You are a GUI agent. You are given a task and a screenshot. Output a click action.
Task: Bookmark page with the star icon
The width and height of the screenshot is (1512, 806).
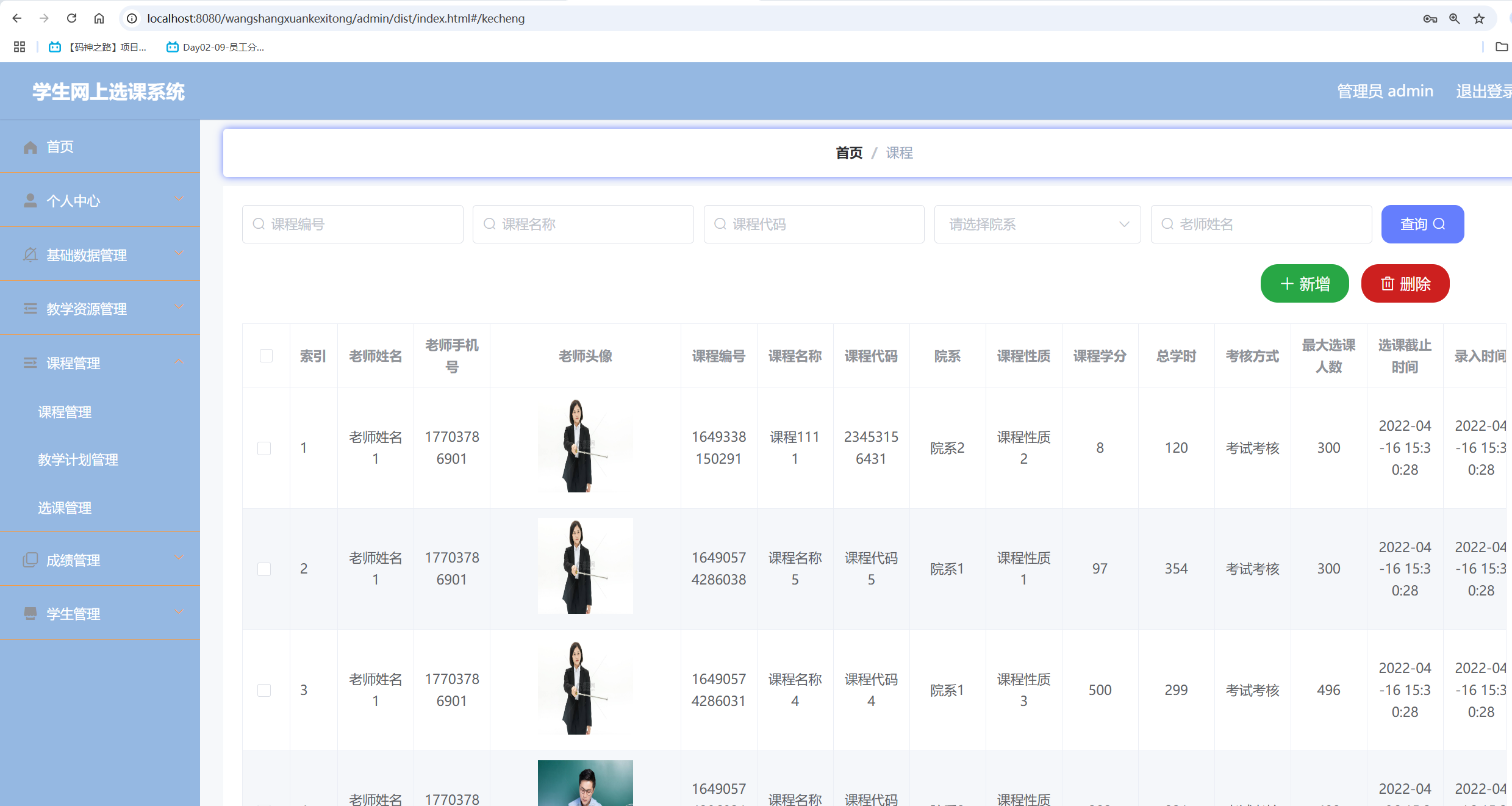1479,18
